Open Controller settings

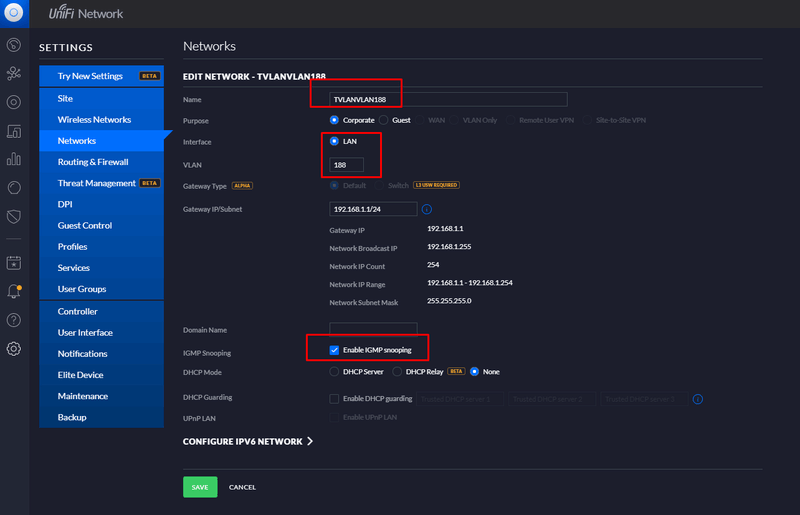coord(102,311)
